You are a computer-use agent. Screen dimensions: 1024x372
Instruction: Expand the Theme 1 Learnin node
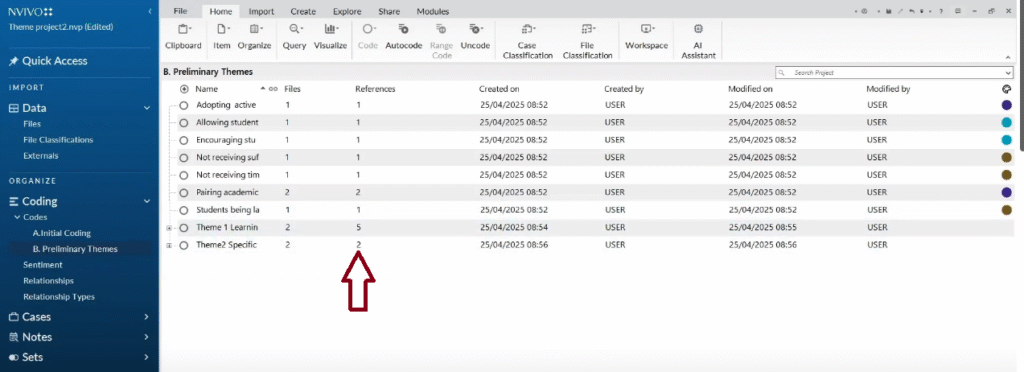click(x=169, y=228)
